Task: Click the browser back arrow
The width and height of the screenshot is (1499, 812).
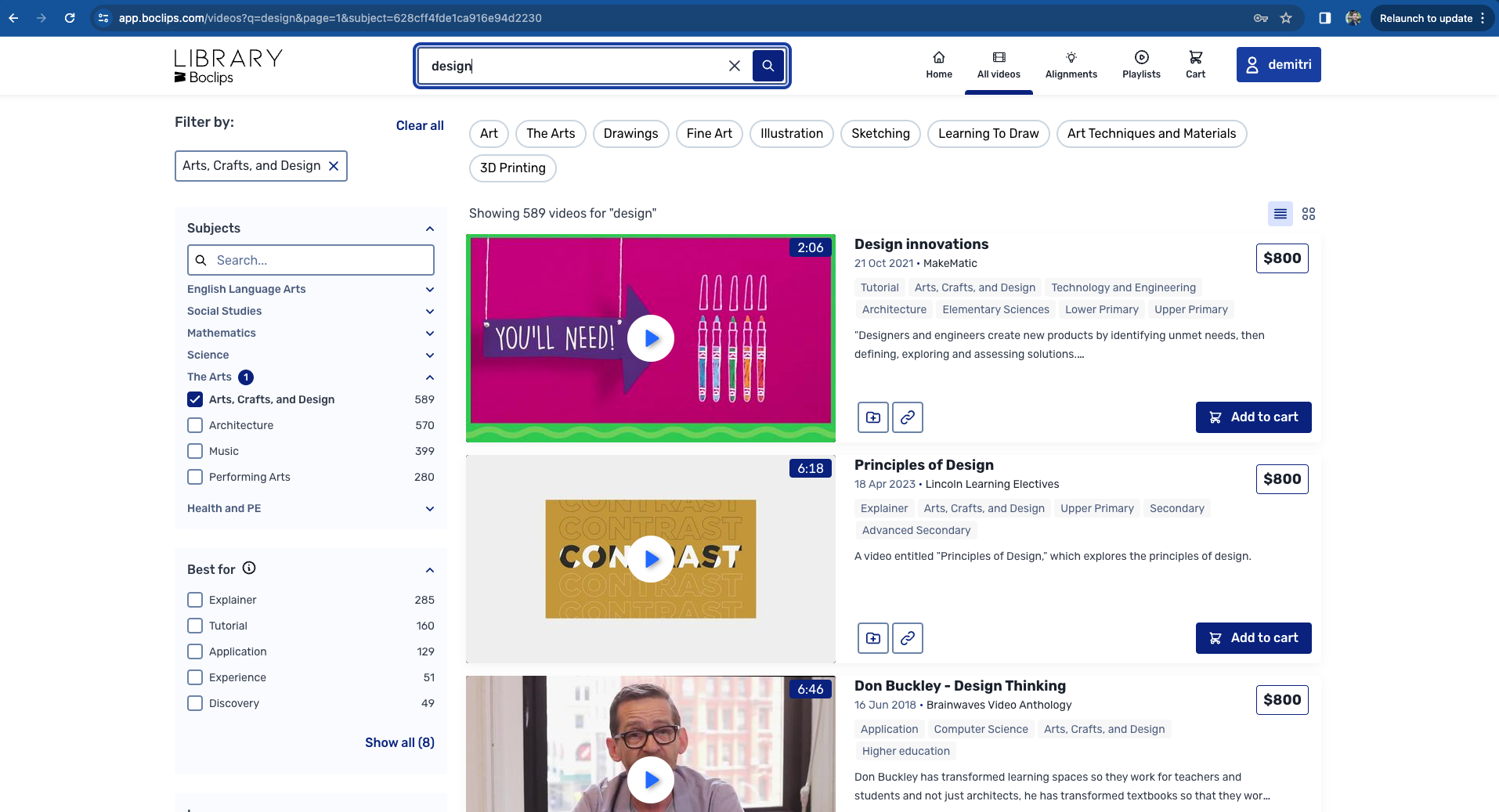Action: pos(13,18)
